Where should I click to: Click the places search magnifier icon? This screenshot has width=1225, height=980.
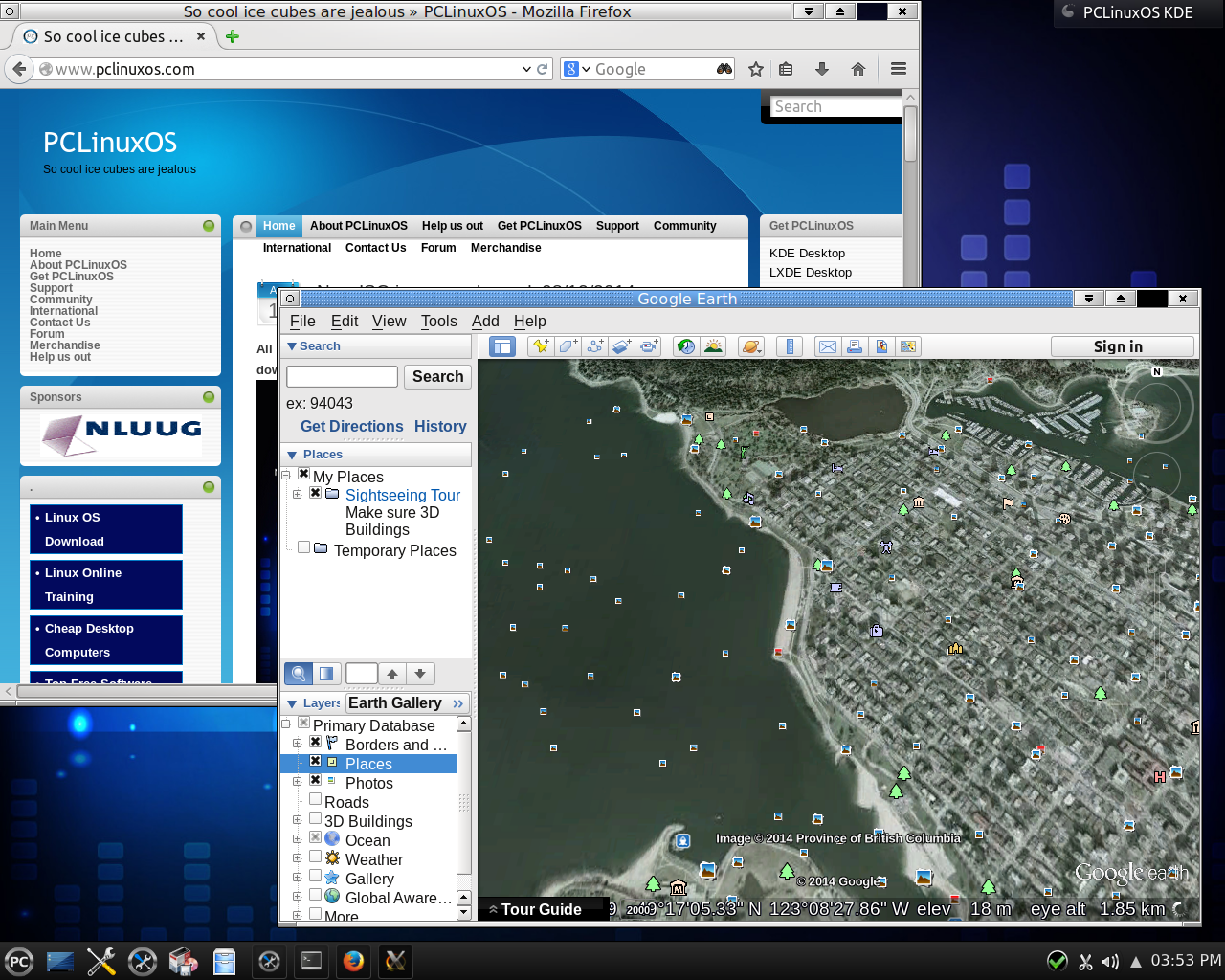click(299, 674)
